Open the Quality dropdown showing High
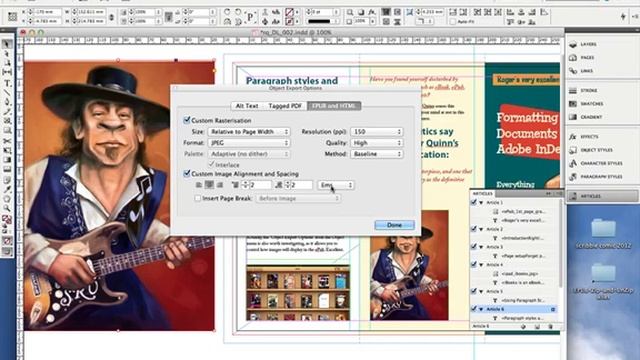Viewport: 640px width, 360px height. click(x=376, y=143)
